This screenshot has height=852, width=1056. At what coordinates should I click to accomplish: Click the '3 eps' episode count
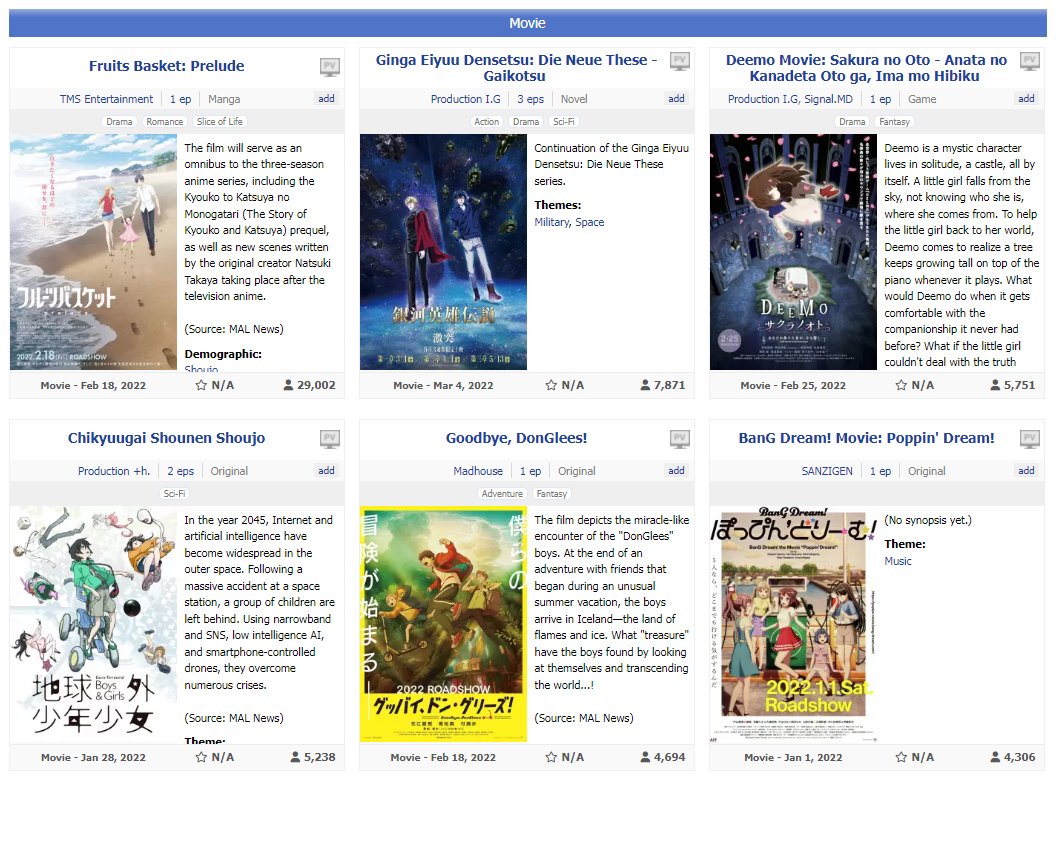(x=531, y=99)
